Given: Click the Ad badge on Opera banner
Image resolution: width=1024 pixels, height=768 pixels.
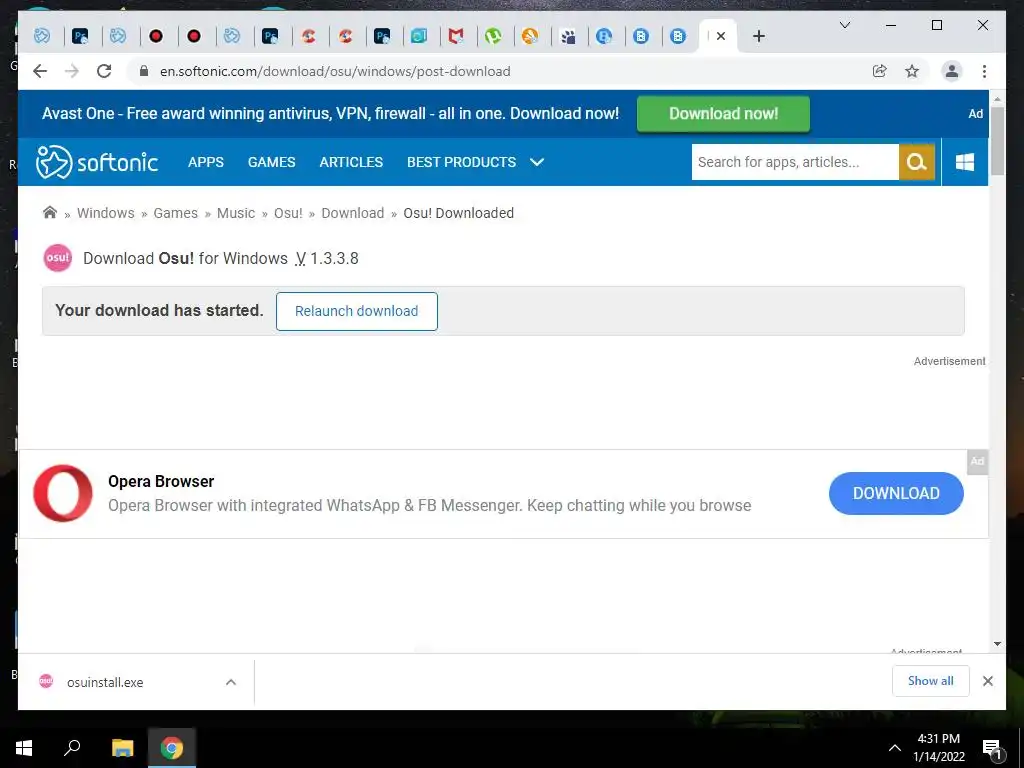Looking at the screenshot, I should click(977, 461).
